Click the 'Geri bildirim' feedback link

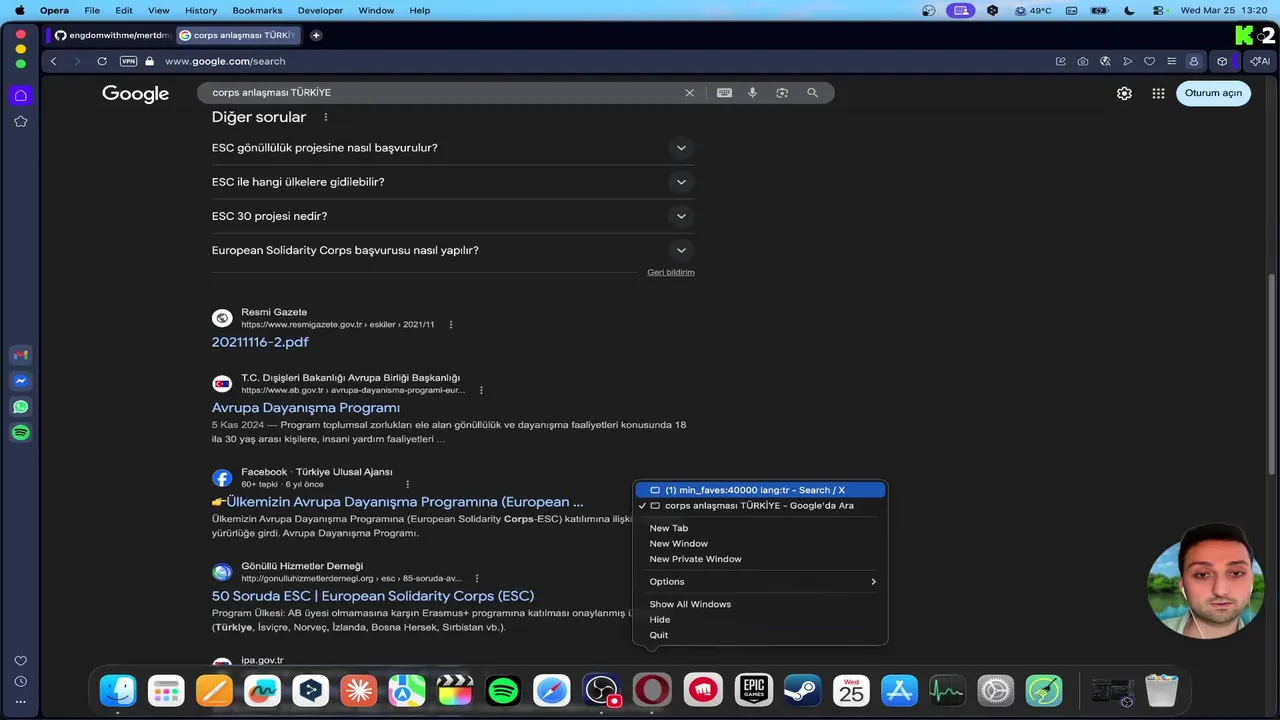(671, 272)
